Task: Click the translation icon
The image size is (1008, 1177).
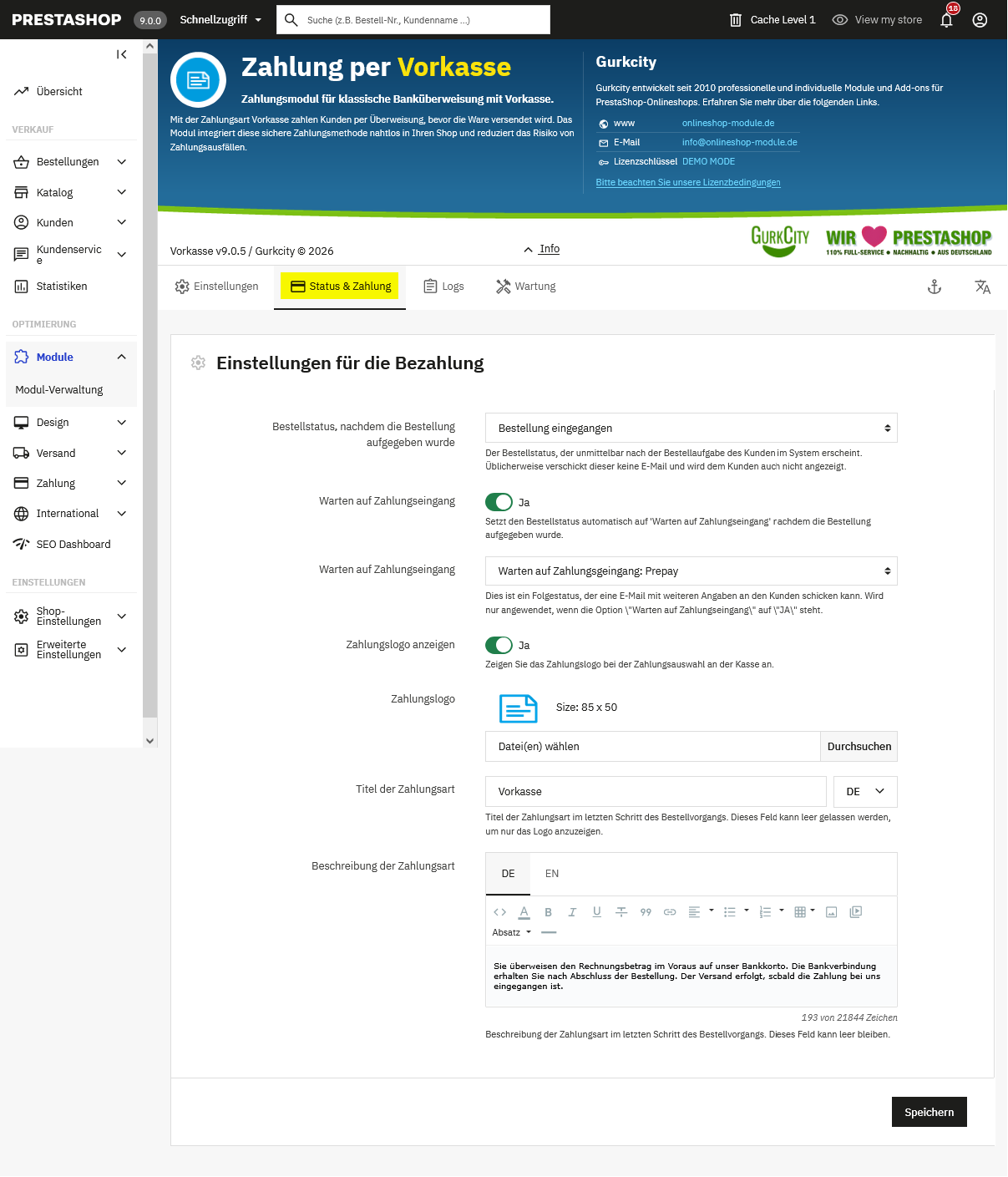Action: click(x=983, y=287)
